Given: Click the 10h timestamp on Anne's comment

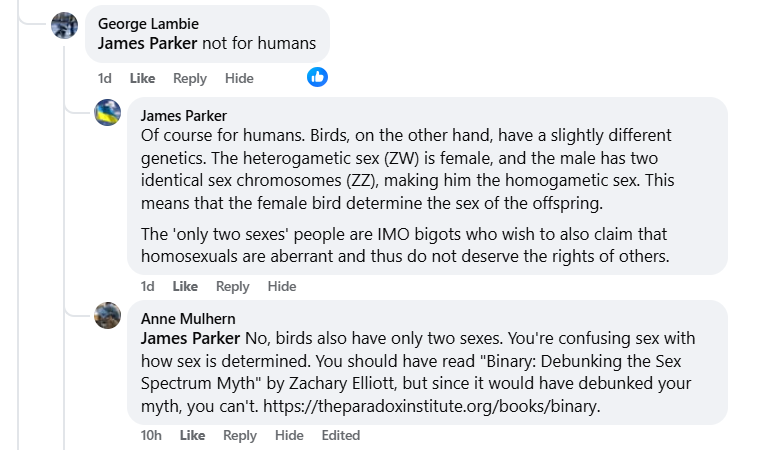Looking at the screenshot, I should [x=152, y=435].
